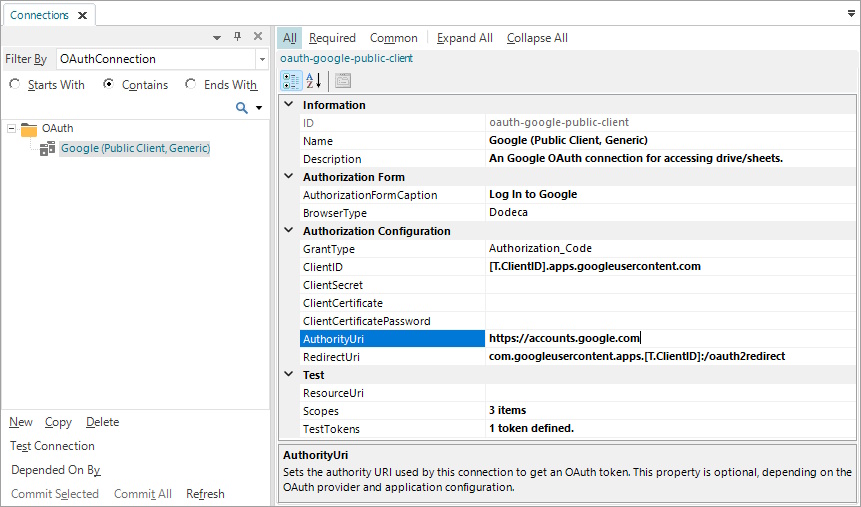Click Copy connection link

58,422
